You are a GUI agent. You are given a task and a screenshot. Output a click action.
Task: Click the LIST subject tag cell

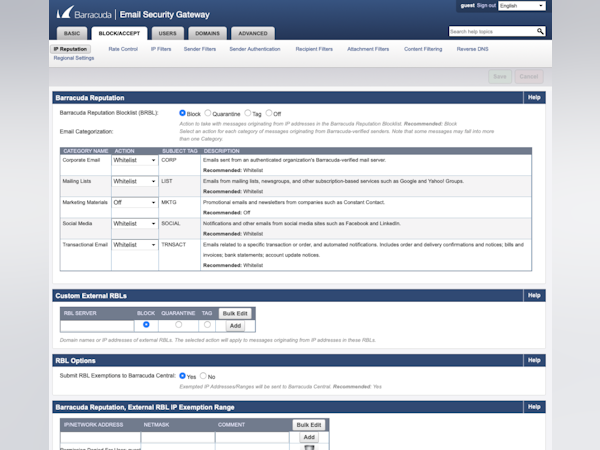click(x=179, y=186)
